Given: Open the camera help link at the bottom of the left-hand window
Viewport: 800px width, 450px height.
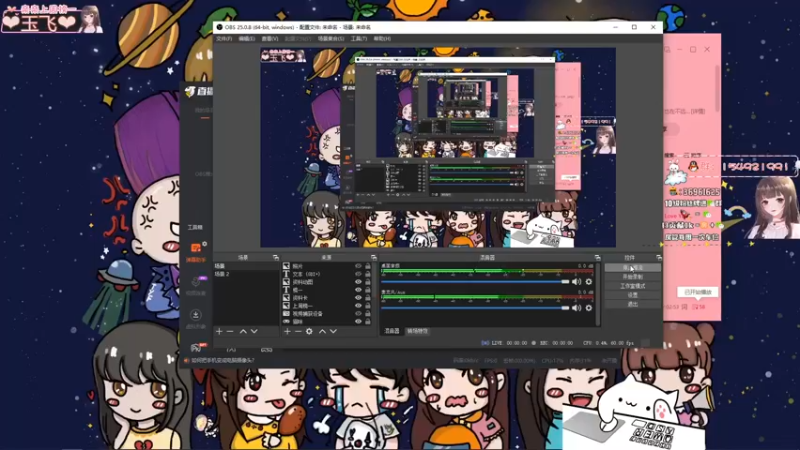Looking at the screenshot, I should pos(222,360).
